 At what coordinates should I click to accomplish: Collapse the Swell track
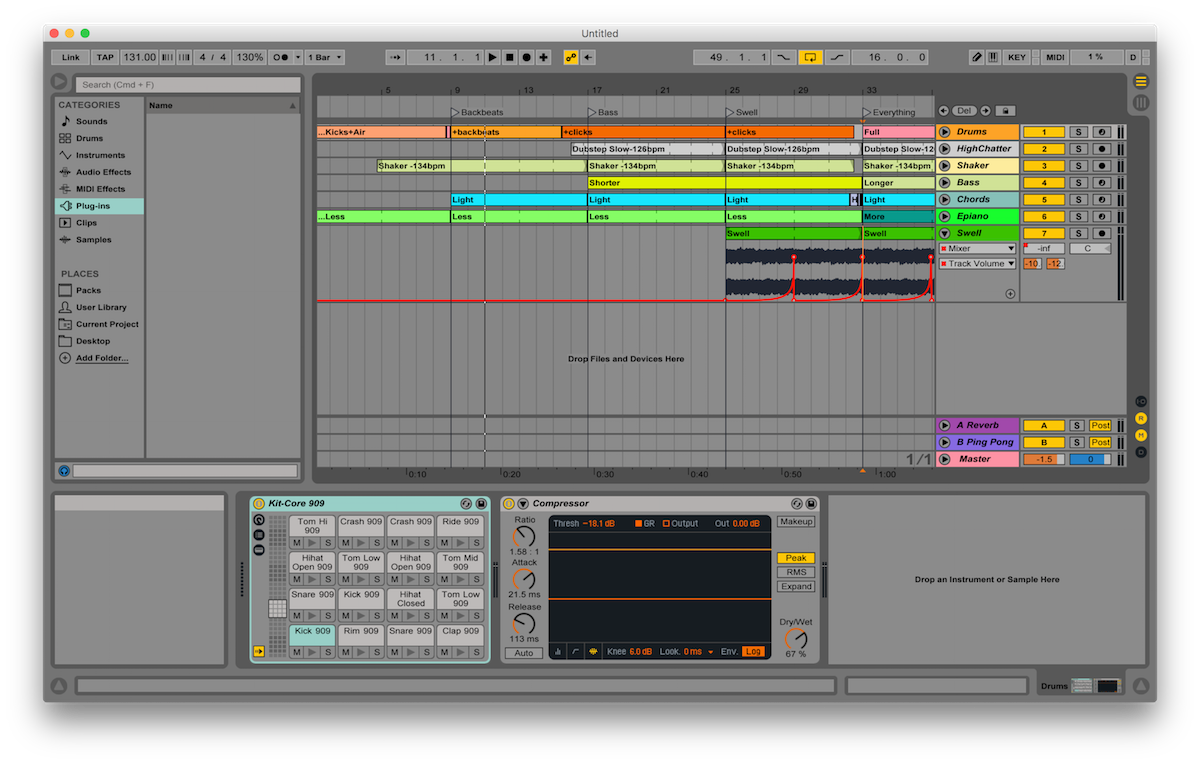click(944, 234)
